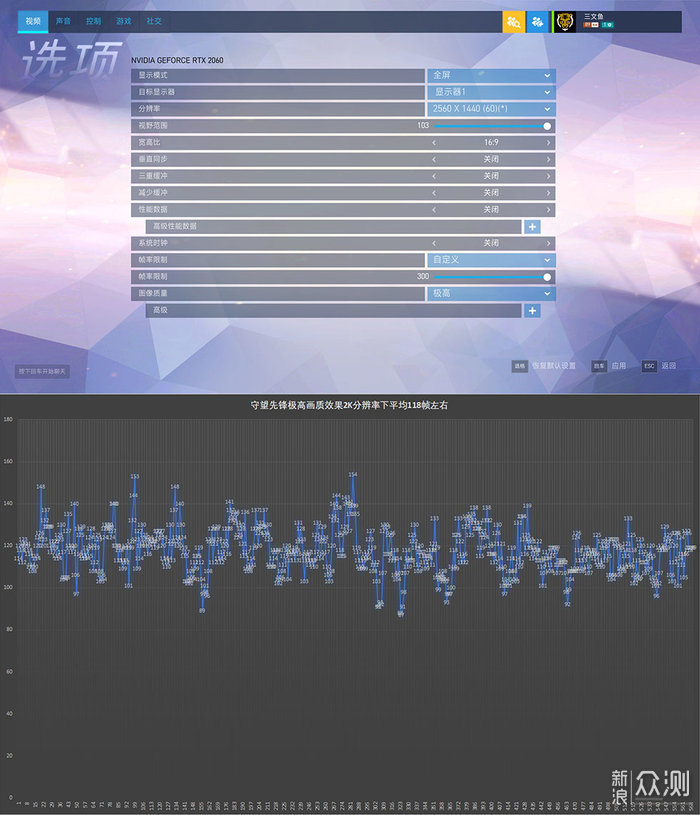Image resolution: width=700 pixels, height=815 pixels.
Task: Click left arrow for 系统时钟
Action: point(434,243)
